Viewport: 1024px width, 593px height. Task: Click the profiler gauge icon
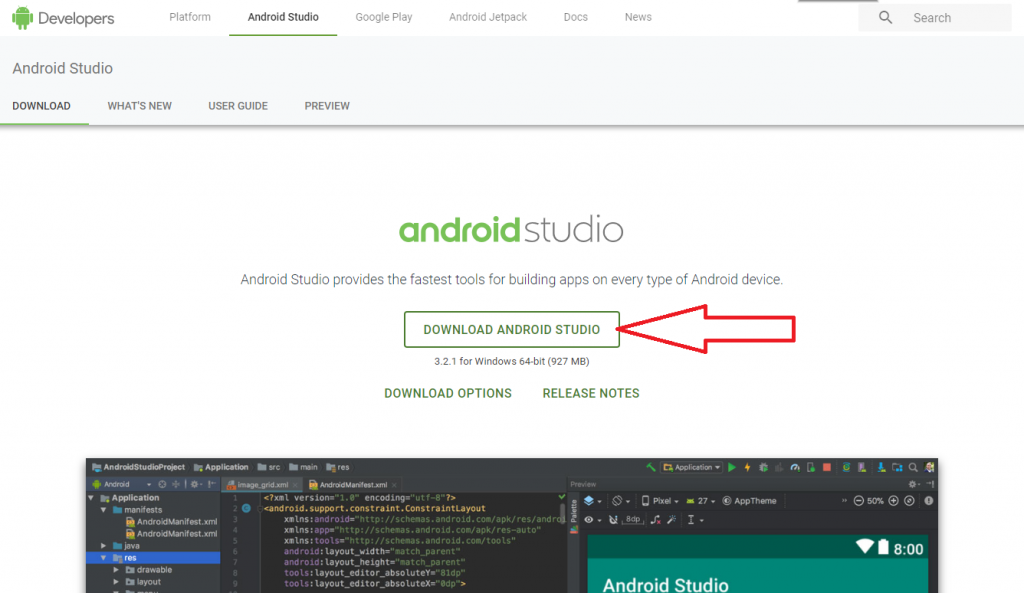795,467
